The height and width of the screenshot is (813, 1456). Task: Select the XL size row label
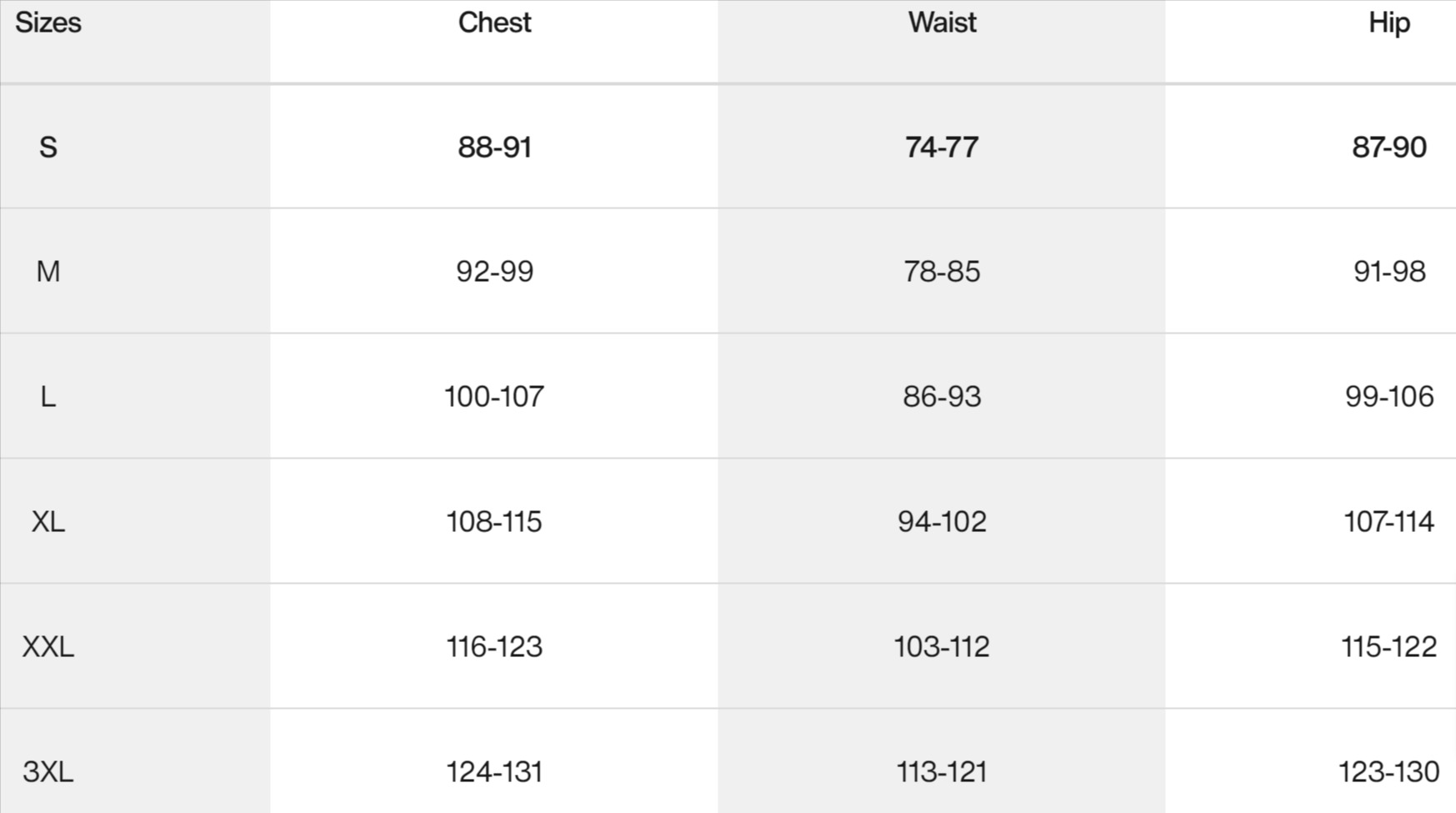pyautogui.click(x=48, y=522)
